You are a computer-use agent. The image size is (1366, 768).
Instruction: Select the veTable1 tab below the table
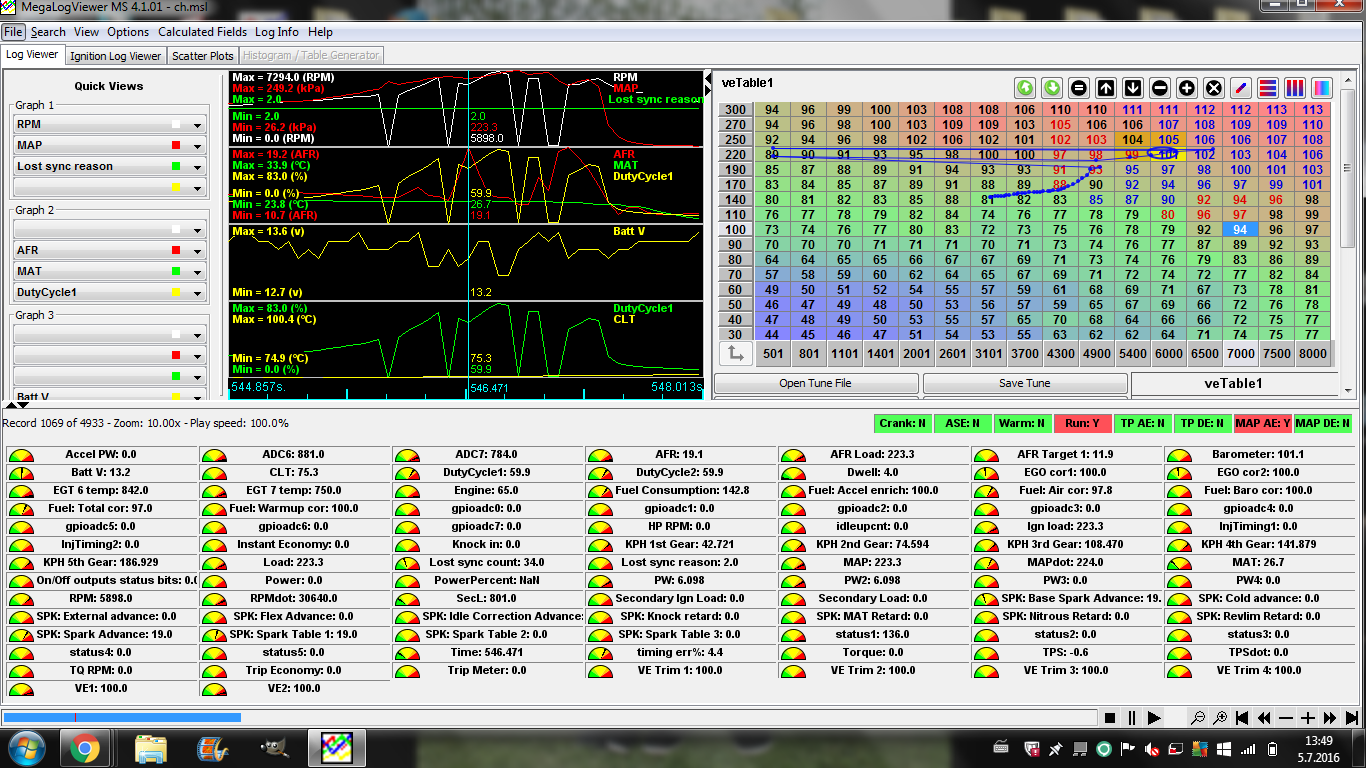(1233, 383)
